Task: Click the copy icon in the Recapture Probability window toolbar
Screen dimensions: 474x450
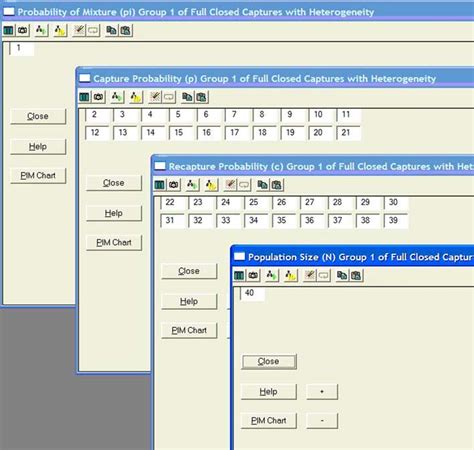Action: [262, 185]
